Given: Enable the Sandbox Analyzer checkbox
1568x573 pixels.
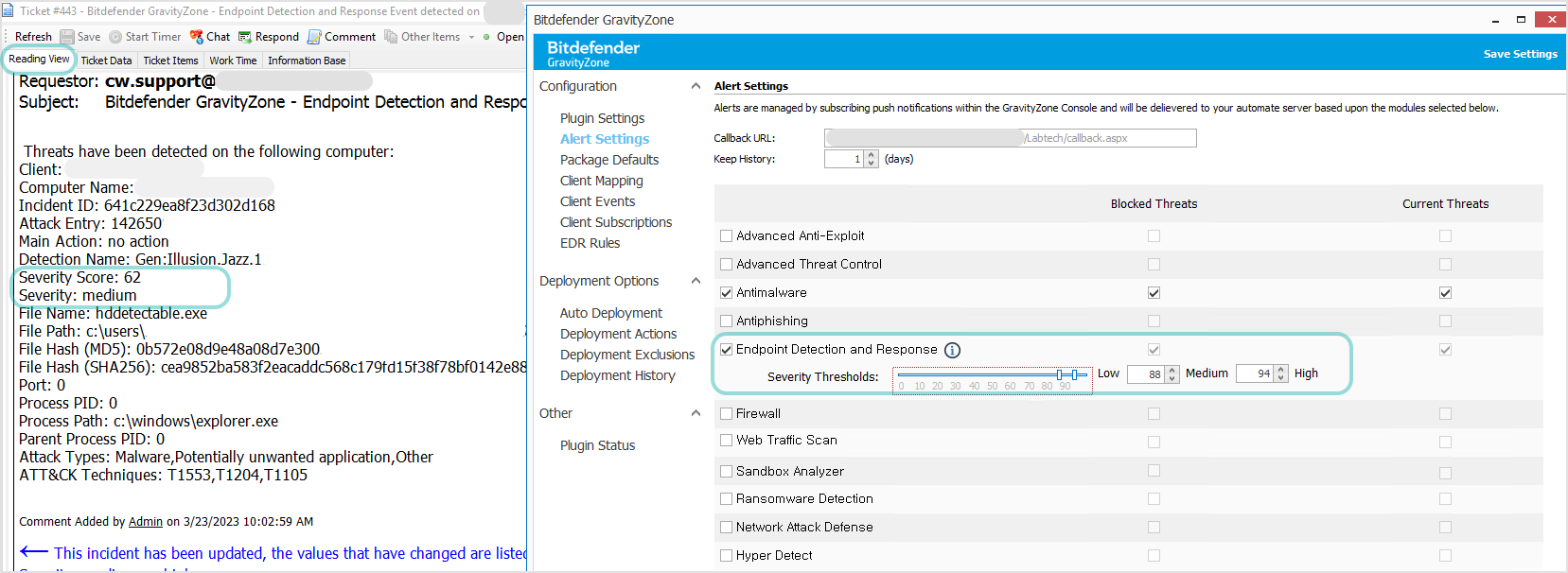Looking at the screenshot, I should (x=726, y=471).
